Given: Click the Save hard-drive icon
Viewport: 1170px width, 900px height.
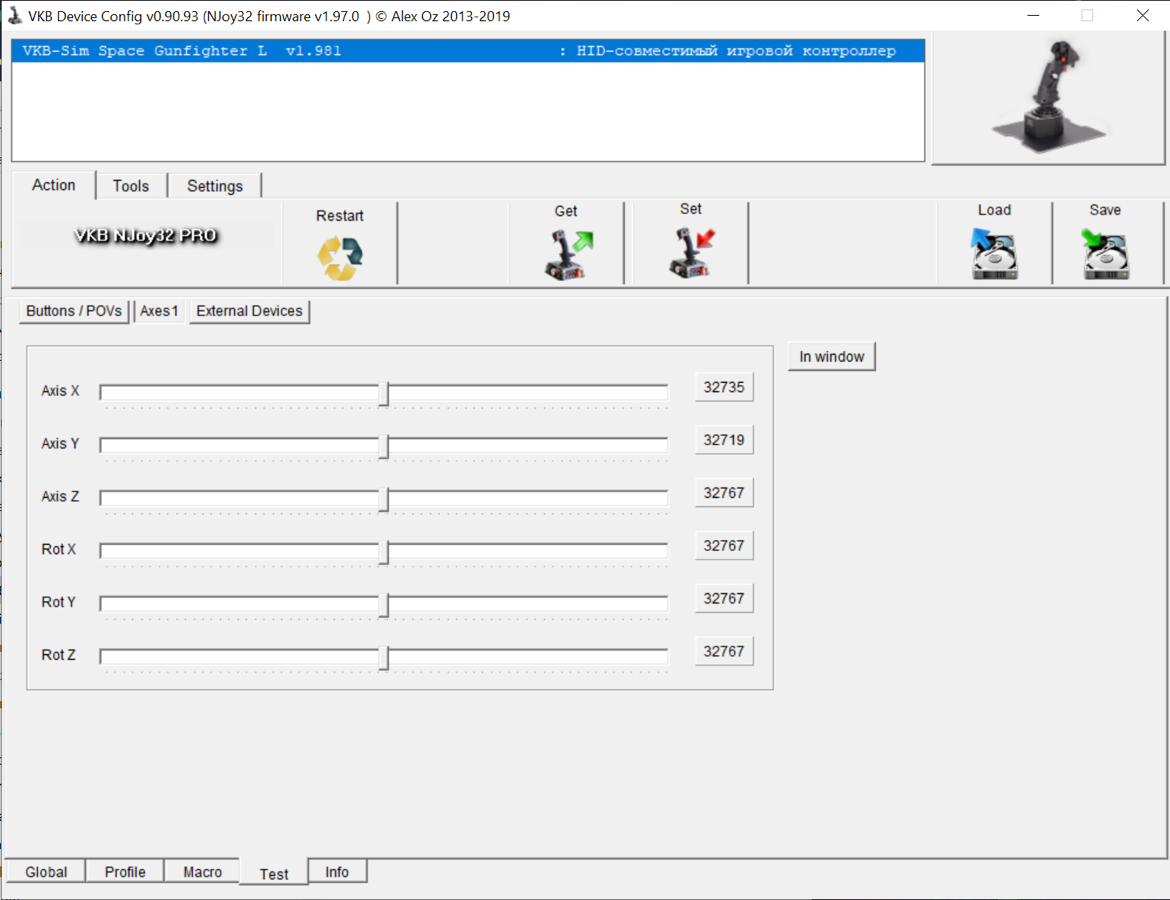Looking at the screenshot, I should pos(1105,254).
